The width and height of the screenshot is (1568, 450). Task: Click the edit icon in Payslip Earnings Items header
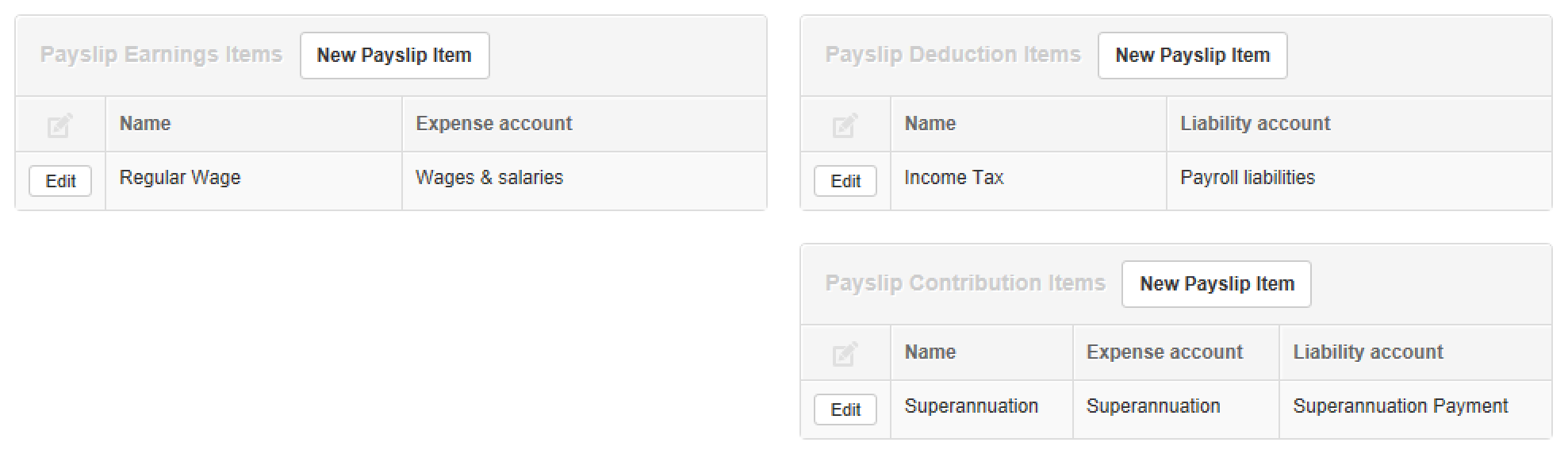(x=60, y=125)
